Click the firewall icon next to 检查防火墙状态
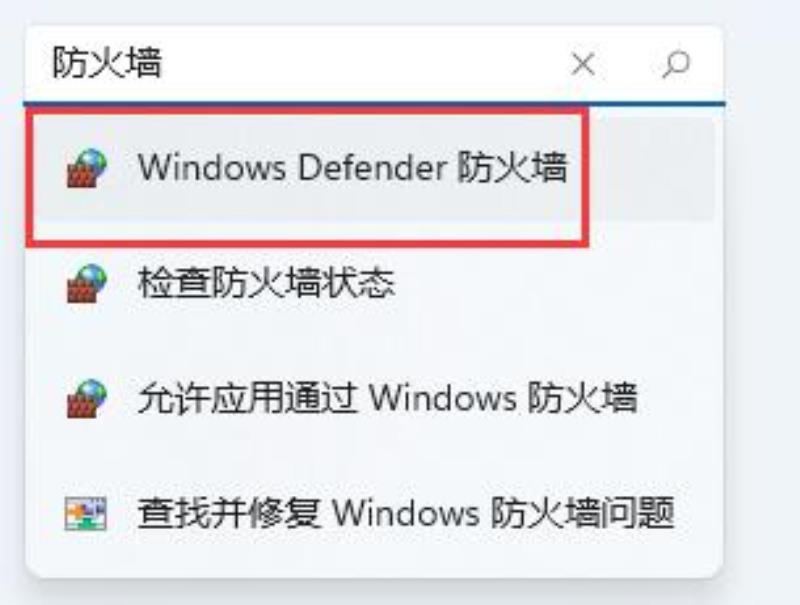Image resolution: width=800 pixels, height=605 pixels. click(87, 283)
